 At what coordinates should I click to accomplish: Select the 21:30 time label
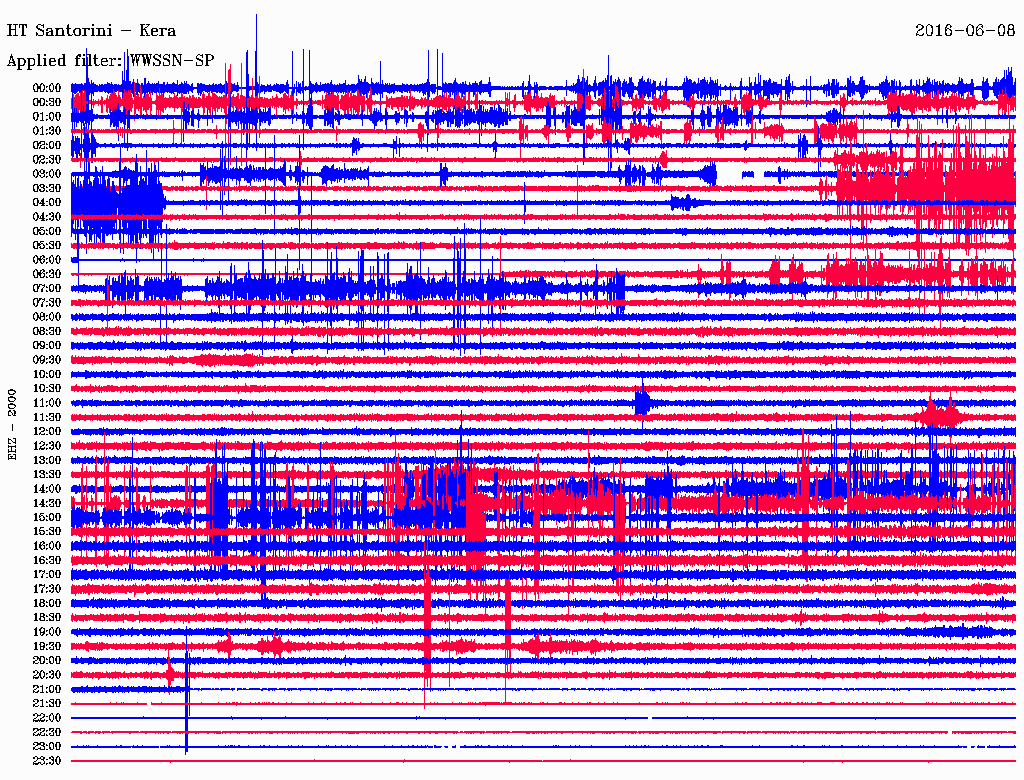click(47, 704)
